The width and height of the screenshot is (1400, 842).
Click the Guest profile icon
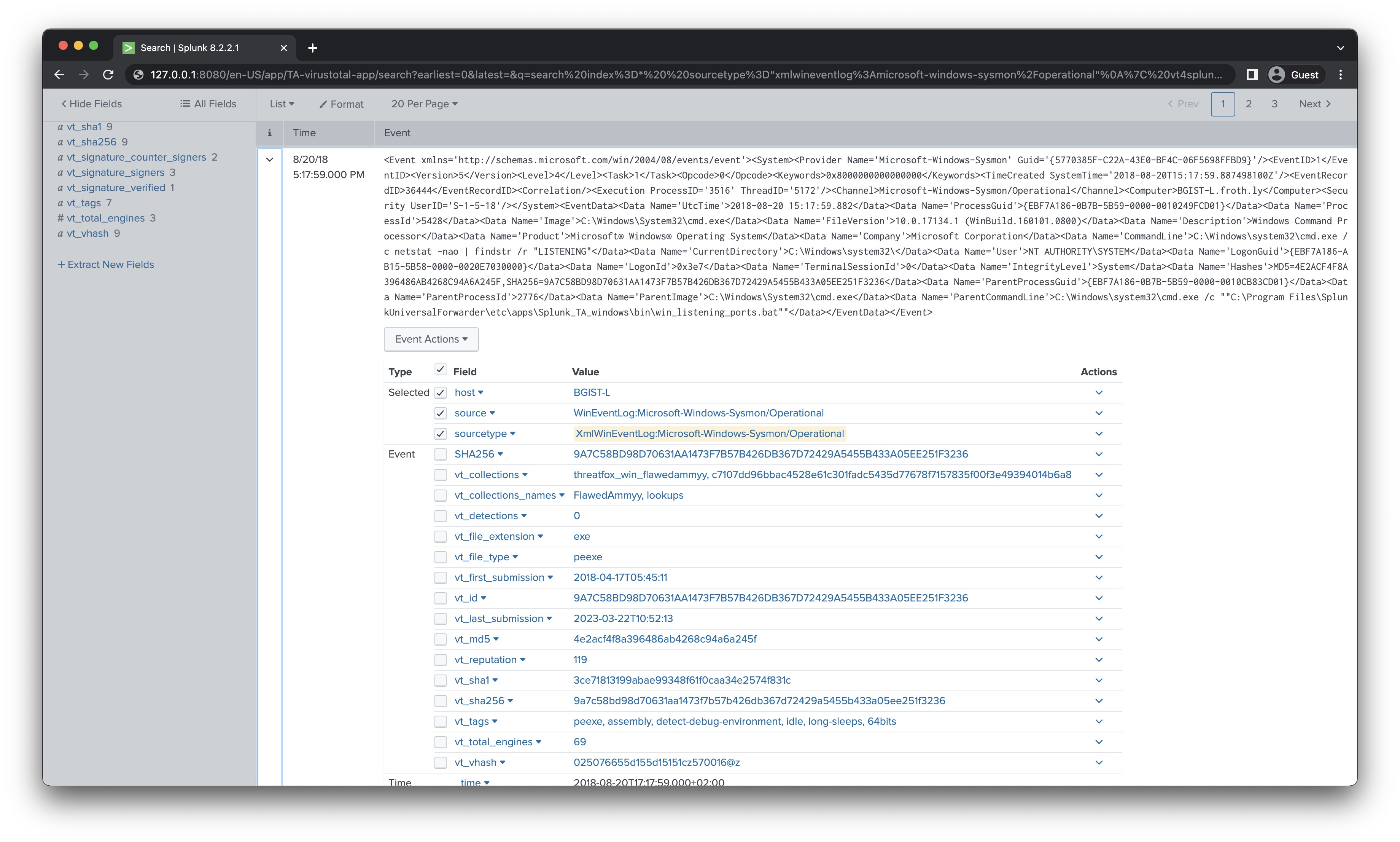[1276, 74]
